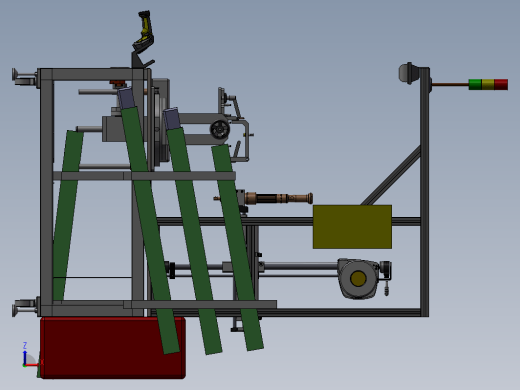
Task: Select the round spoked handwheel
Action: tap(220, 129)
